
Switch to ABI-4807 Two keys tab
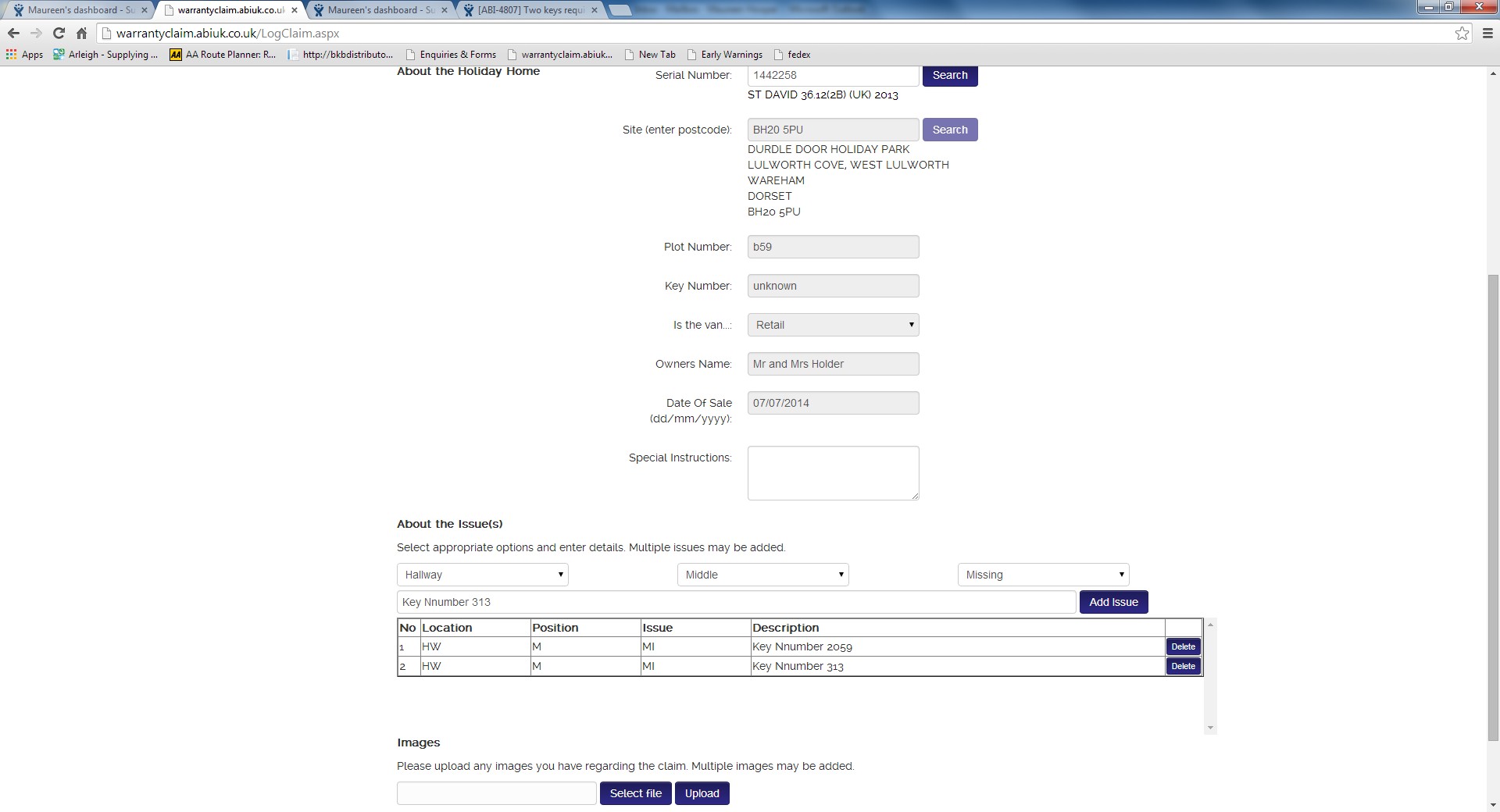coord(530,10)
